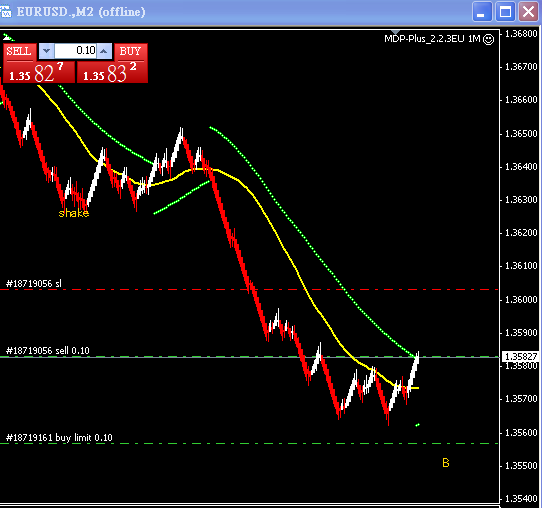Click the yellow 'B' marker on chart
542x508 pixels.
tap(446, 463)
